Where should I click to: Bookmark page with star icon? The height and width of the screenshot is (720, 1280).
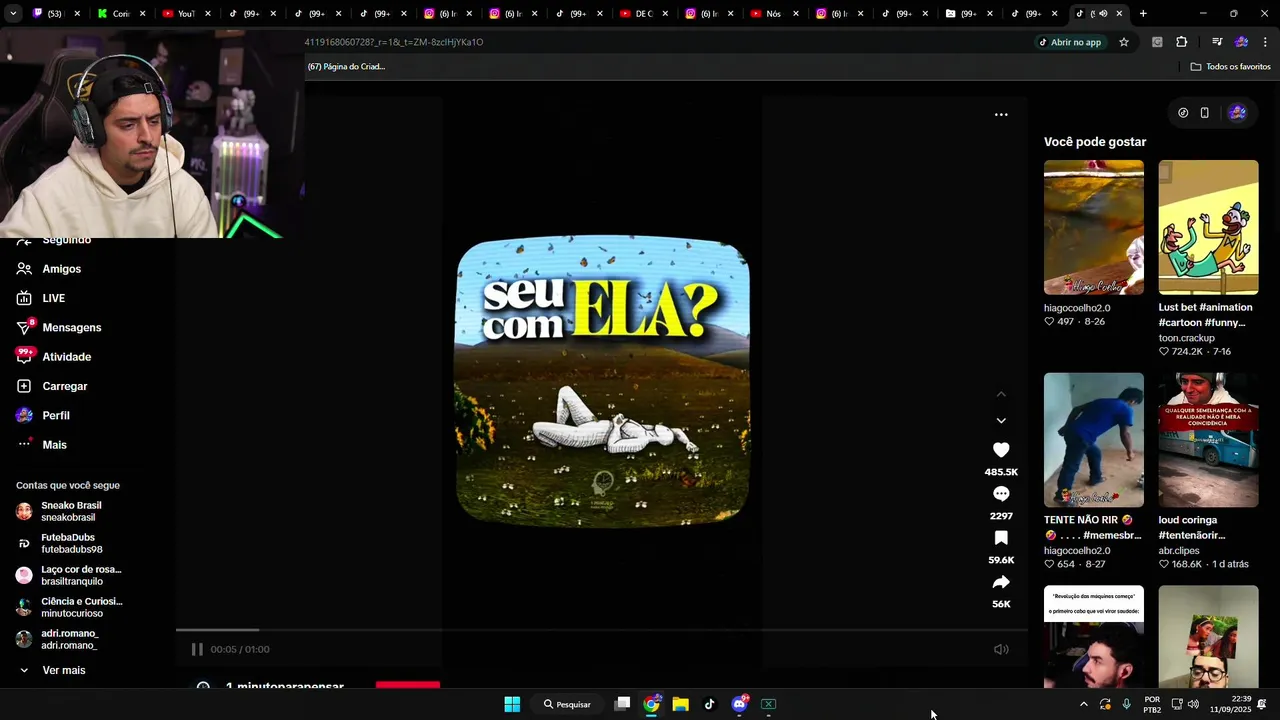(1124, 42)
